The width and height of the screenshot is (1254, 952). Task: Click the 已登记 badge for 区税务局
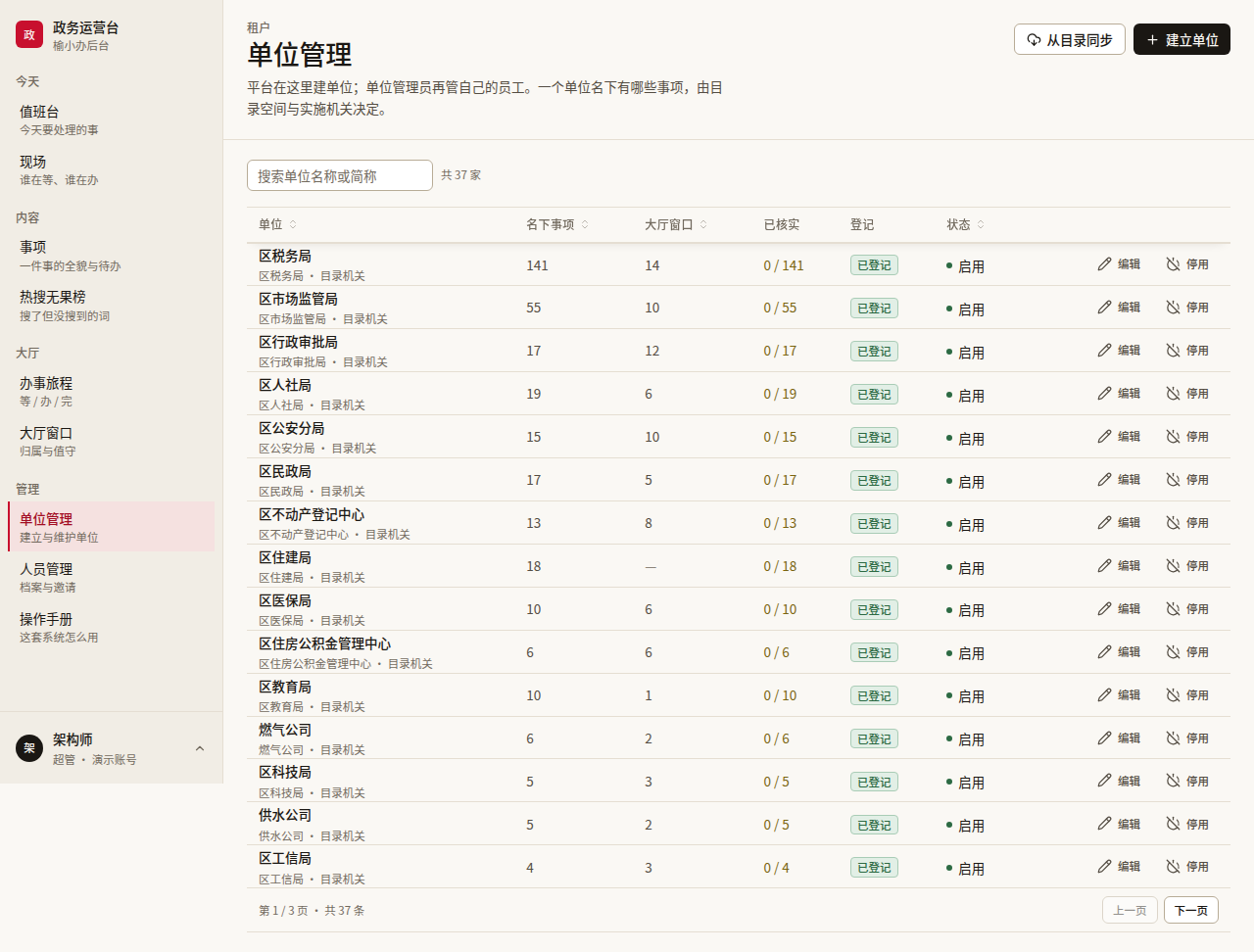[874, 265]
